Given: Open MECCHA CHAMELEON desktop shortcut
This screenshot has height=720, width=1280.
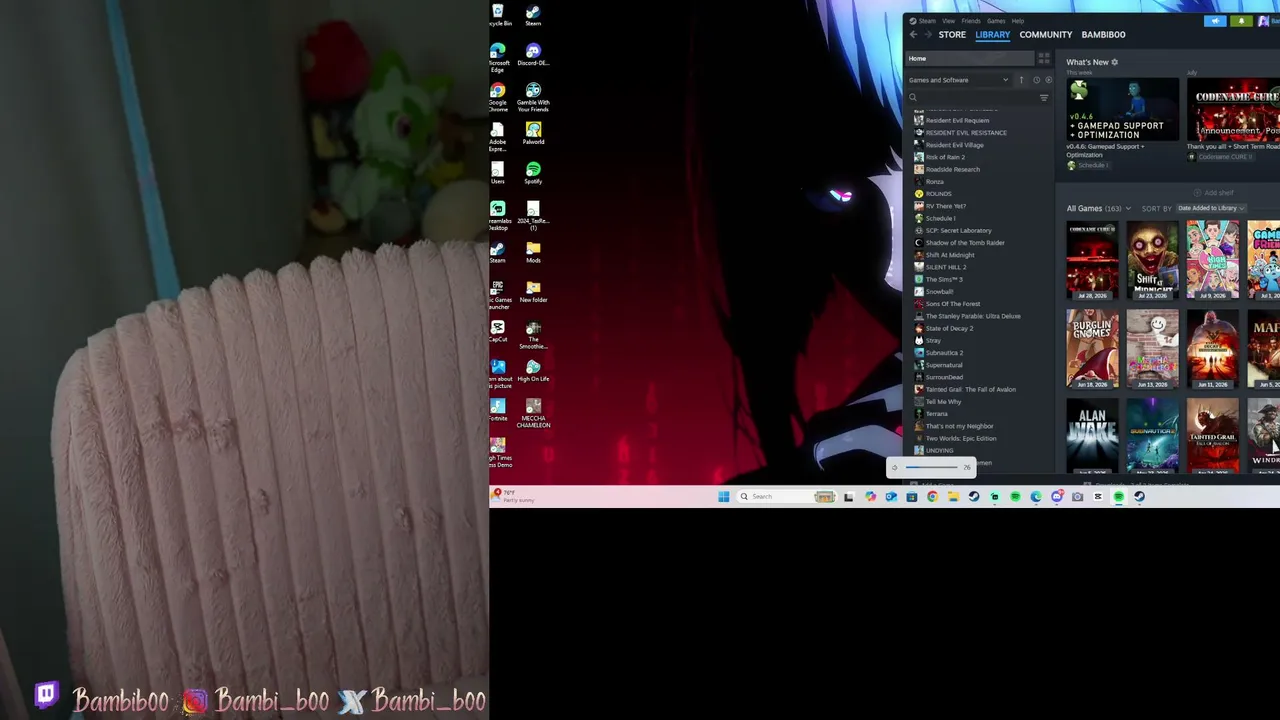Looking at the screenshot, I should 533,413.
